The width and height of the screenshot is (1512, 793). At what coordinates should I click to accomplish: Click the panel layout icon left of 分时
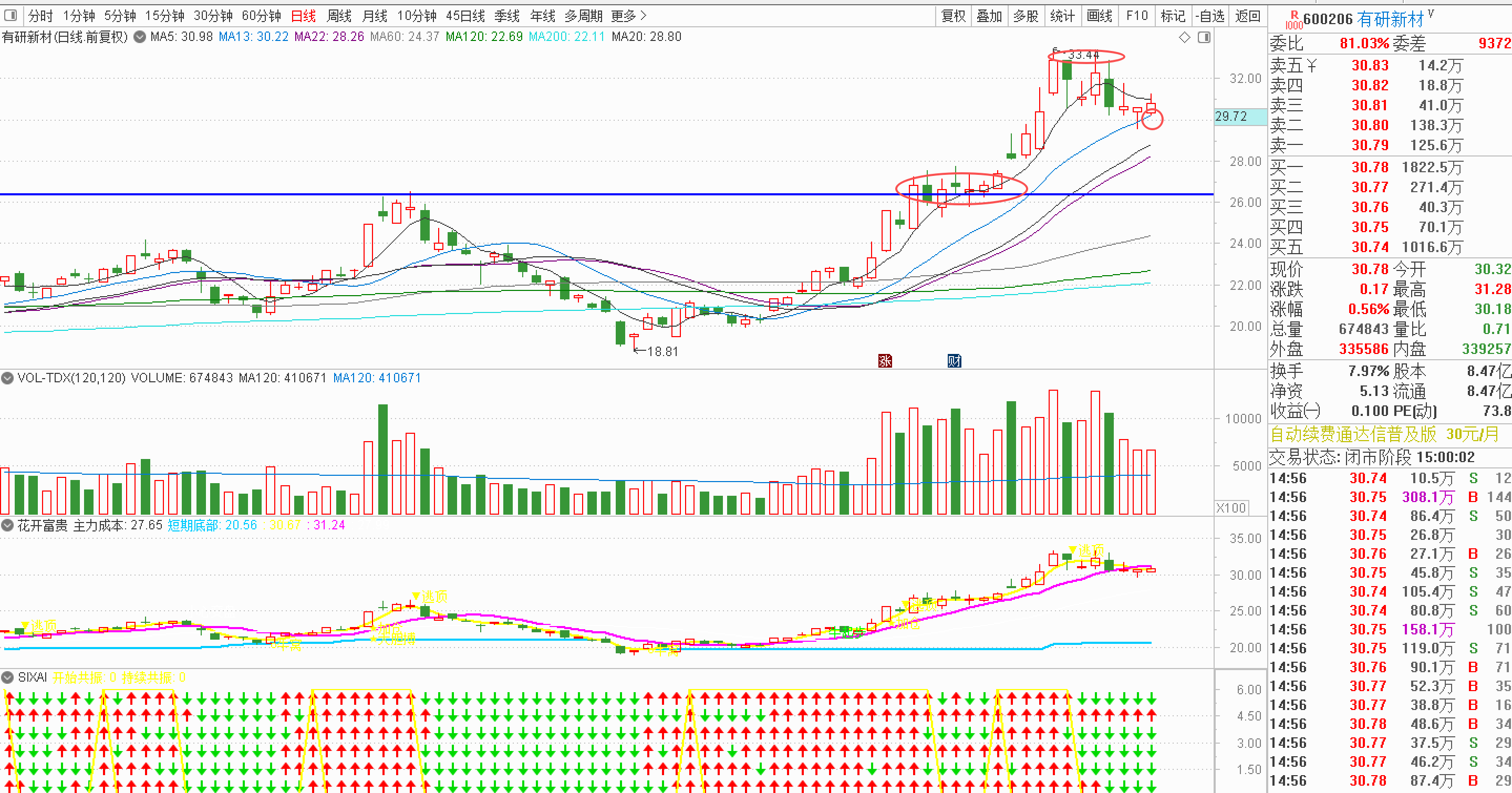[11, 15]
